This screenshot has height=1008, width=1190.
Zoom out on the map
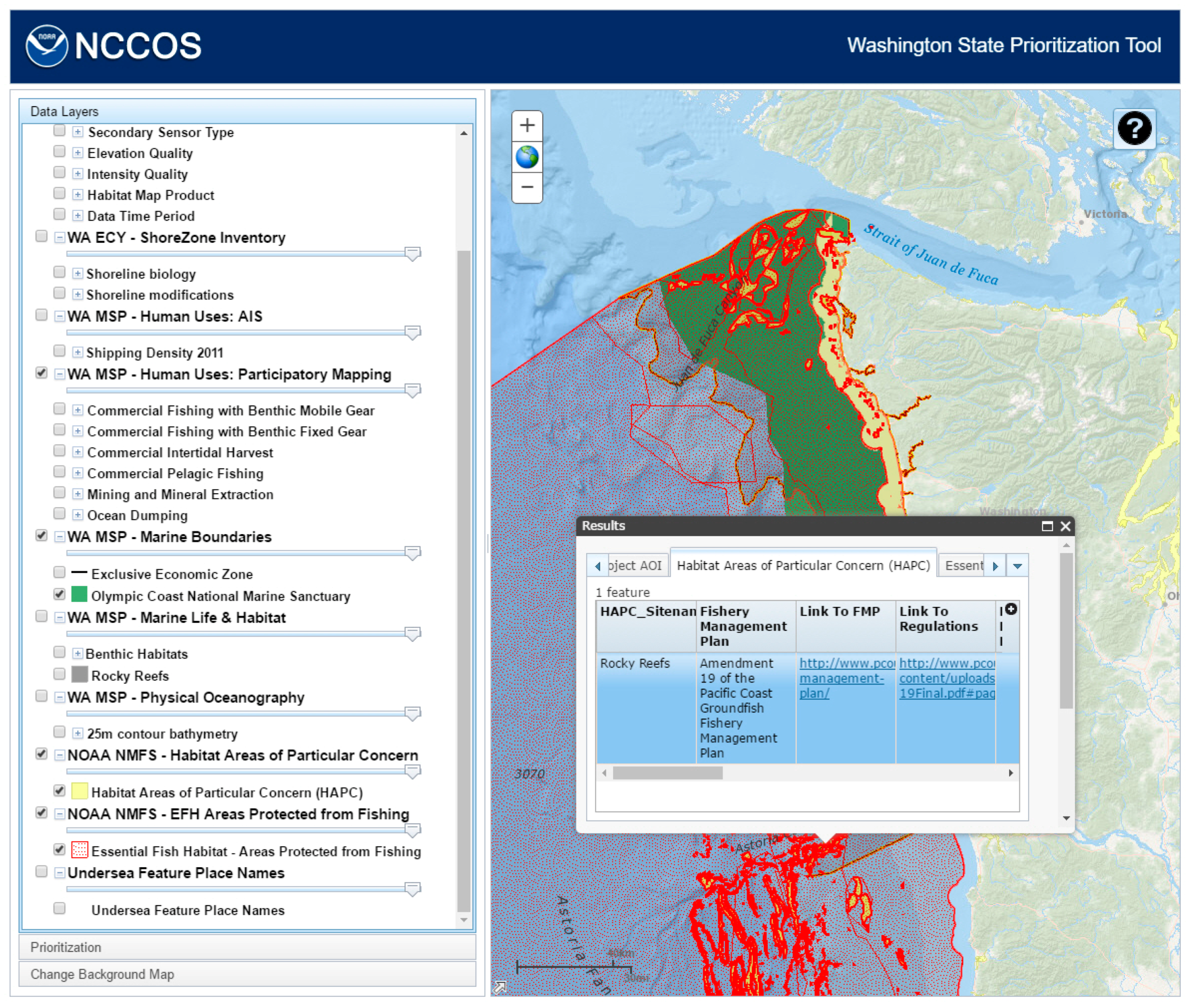pyautogui.click(x=527, y=187)
